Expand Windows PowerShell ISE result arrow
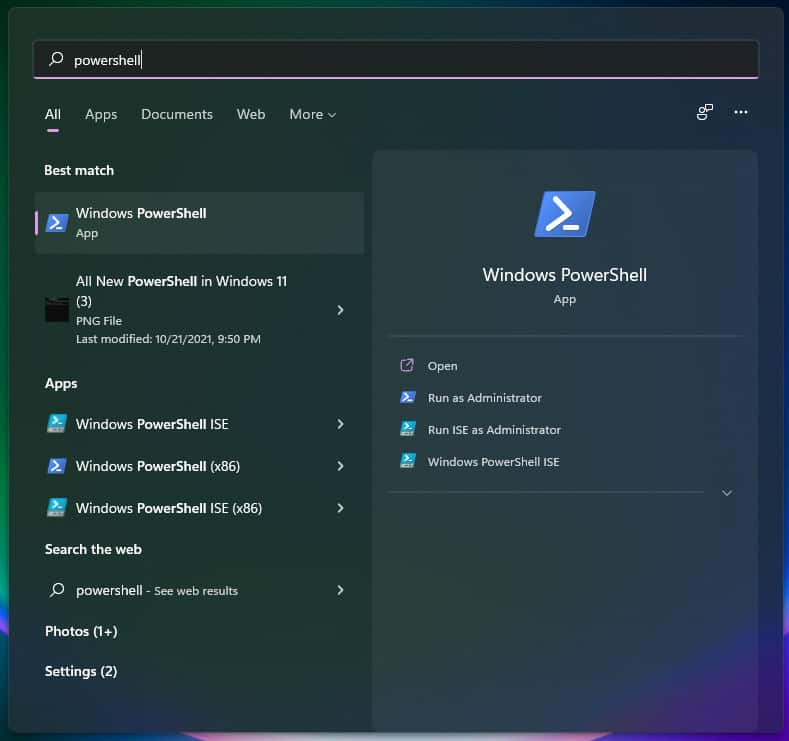789x741 pixels. 340,424
